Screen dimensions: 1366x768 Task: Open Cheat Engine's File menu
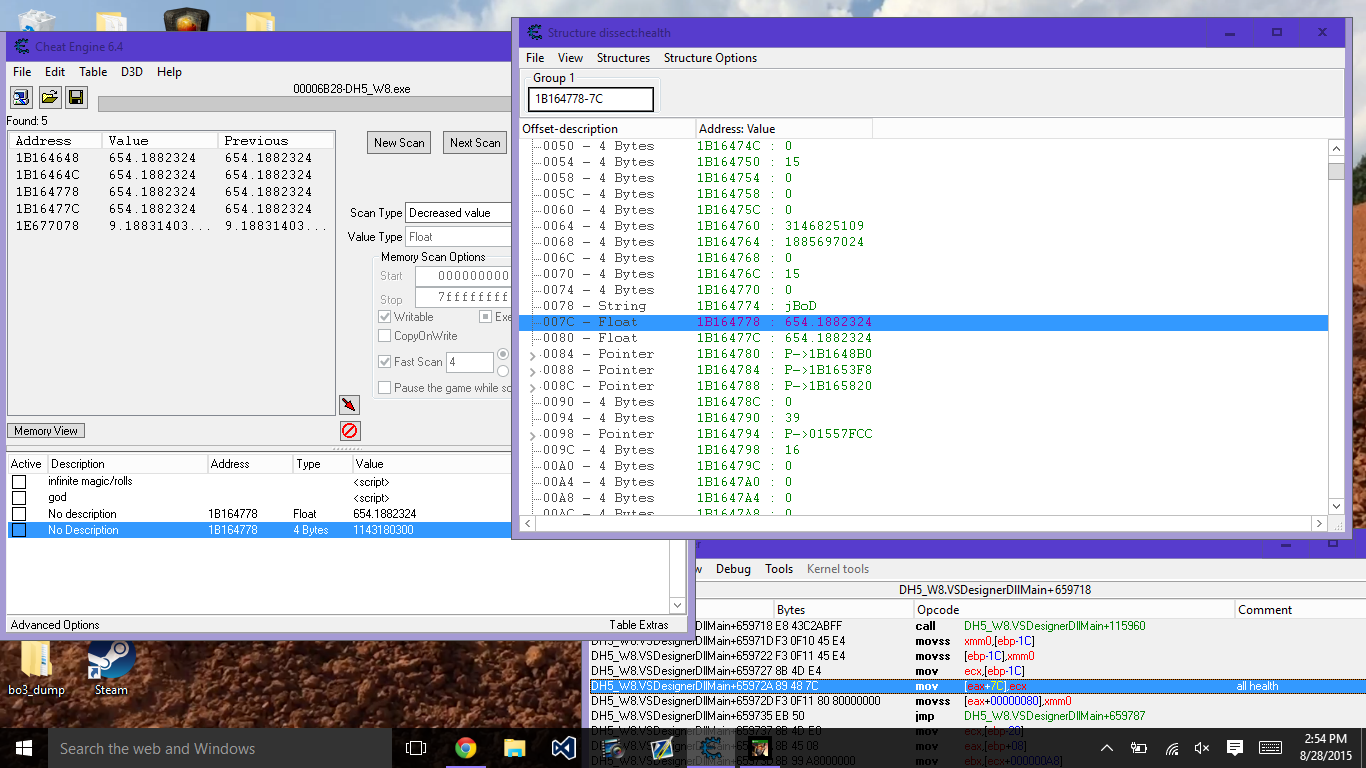[x=22, y=72]
